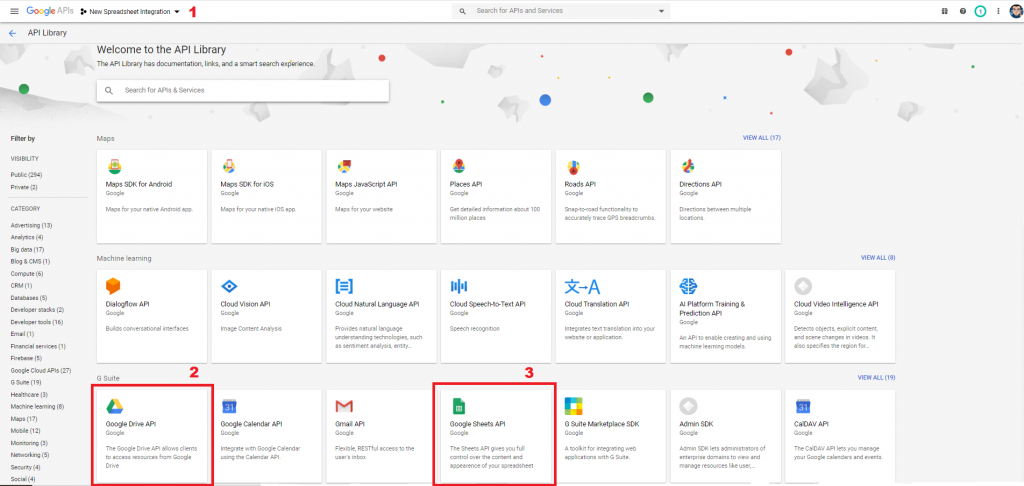Click the AI Platform brain icon
This screenshot has height=486, width=1024.
tap(688, 286)
